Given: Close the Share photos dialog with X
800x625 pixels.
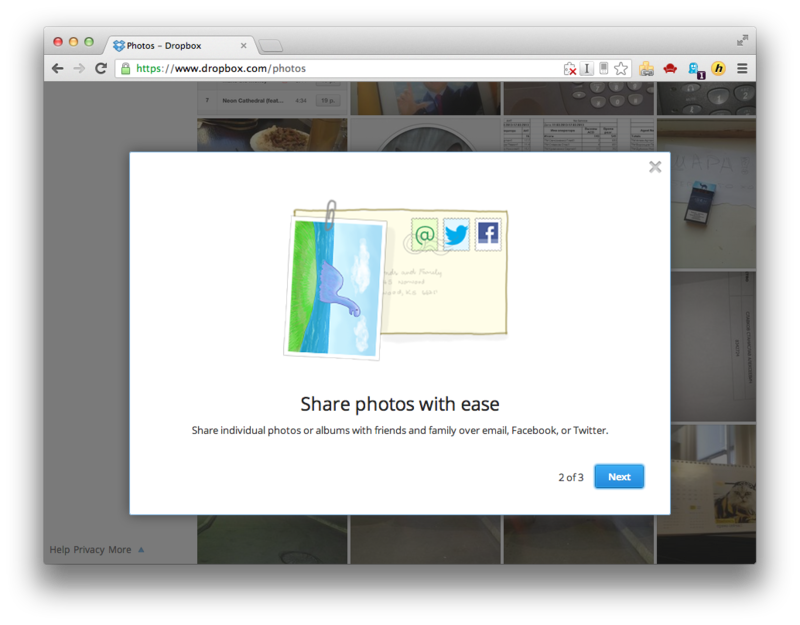Looking at the screenshot, I should [655, 167].
